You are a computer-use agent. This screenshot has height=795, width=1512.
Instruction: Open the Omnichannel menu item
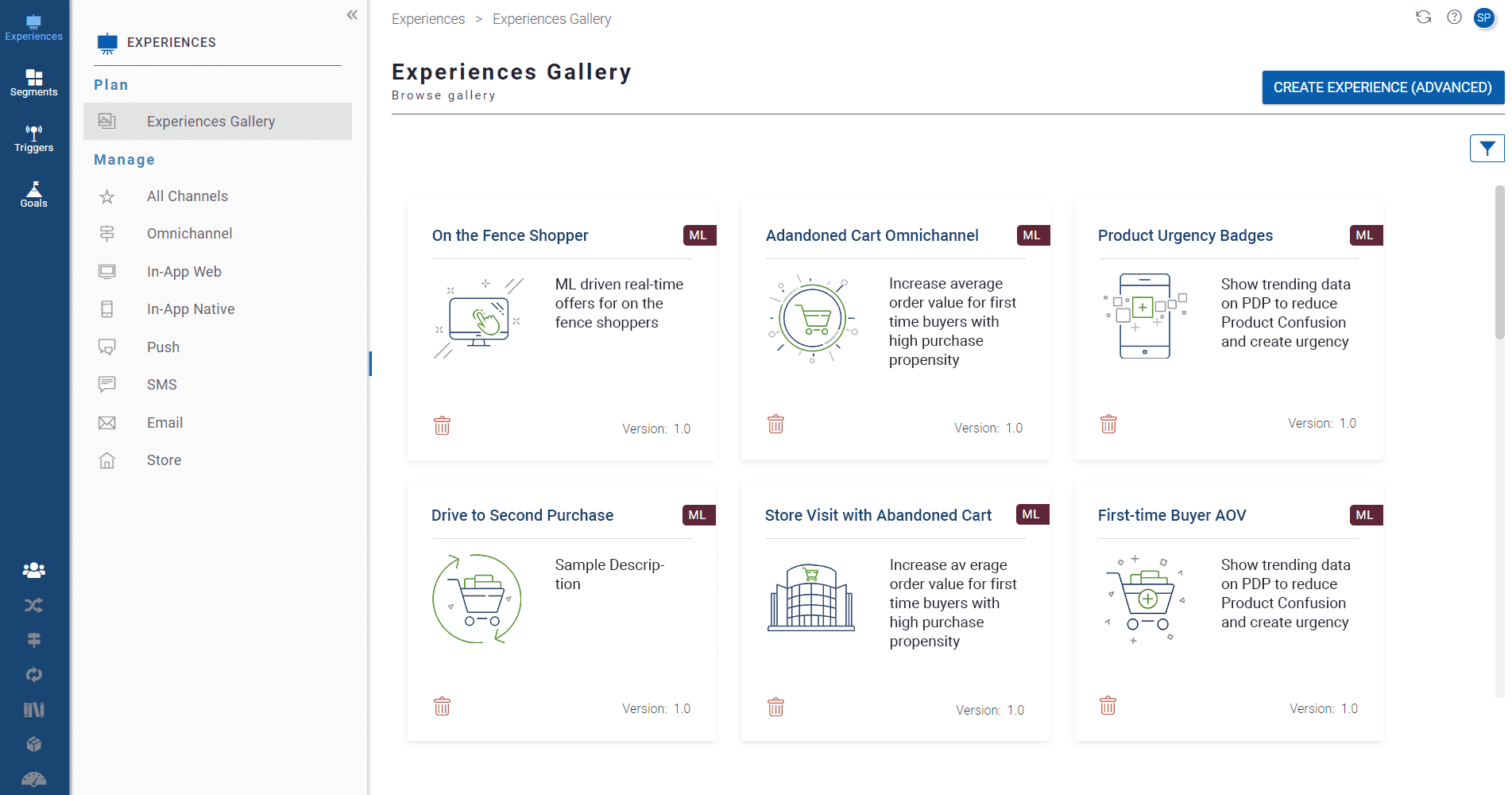(x=189, y=234)
